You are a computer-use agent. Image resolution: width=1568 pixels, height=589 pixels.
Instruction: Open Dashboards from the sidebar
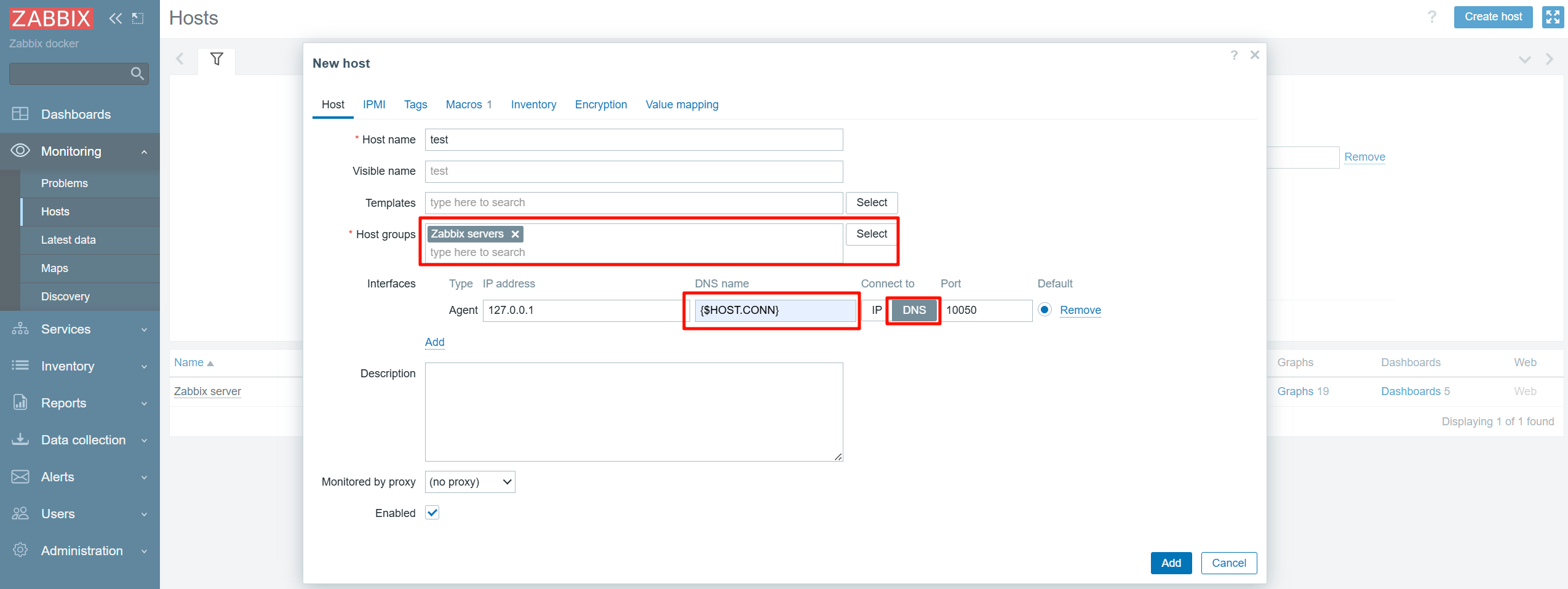[76, 114]
